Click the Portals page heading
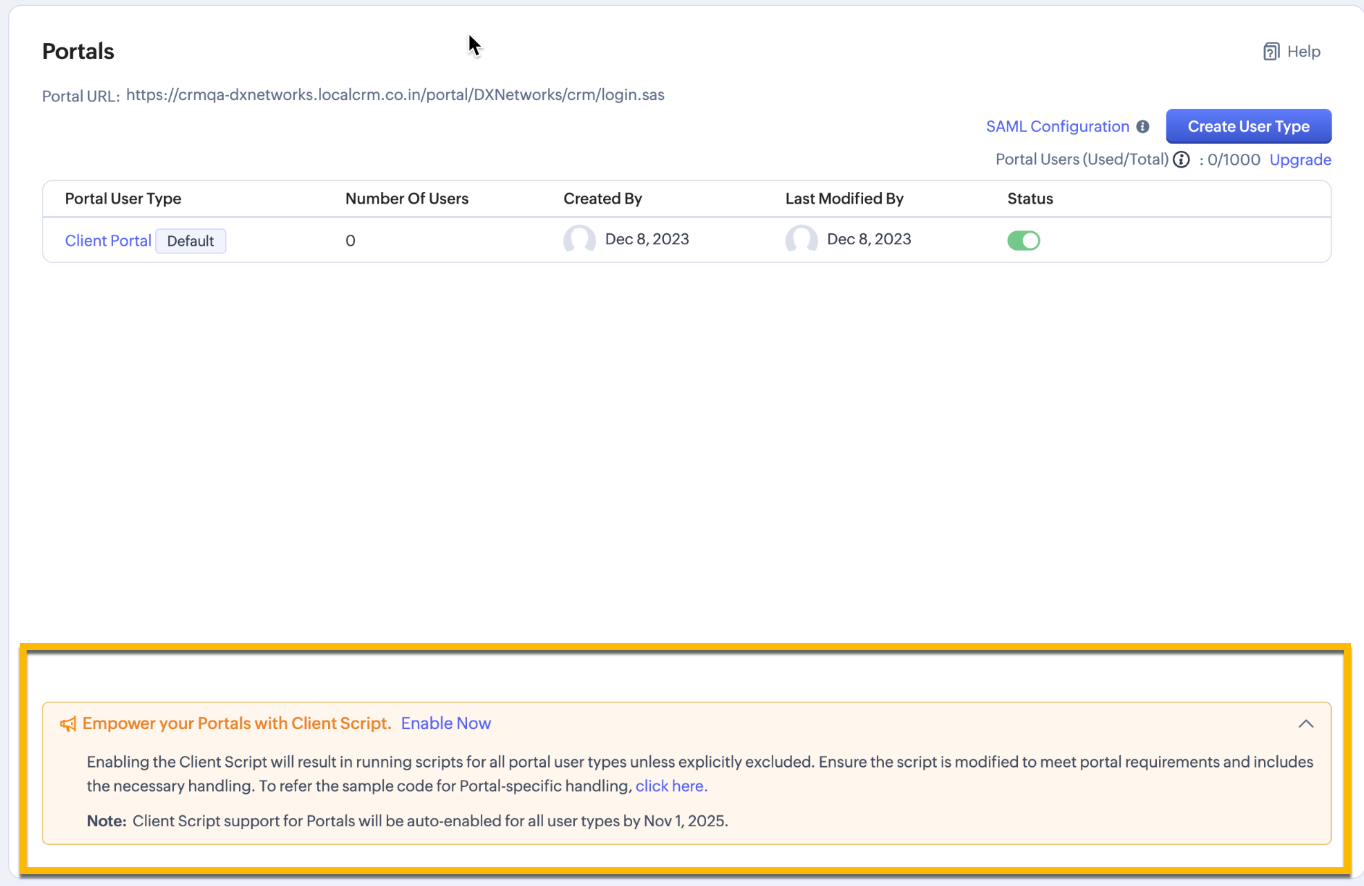 pyautogui.click(x=78, y=51)
